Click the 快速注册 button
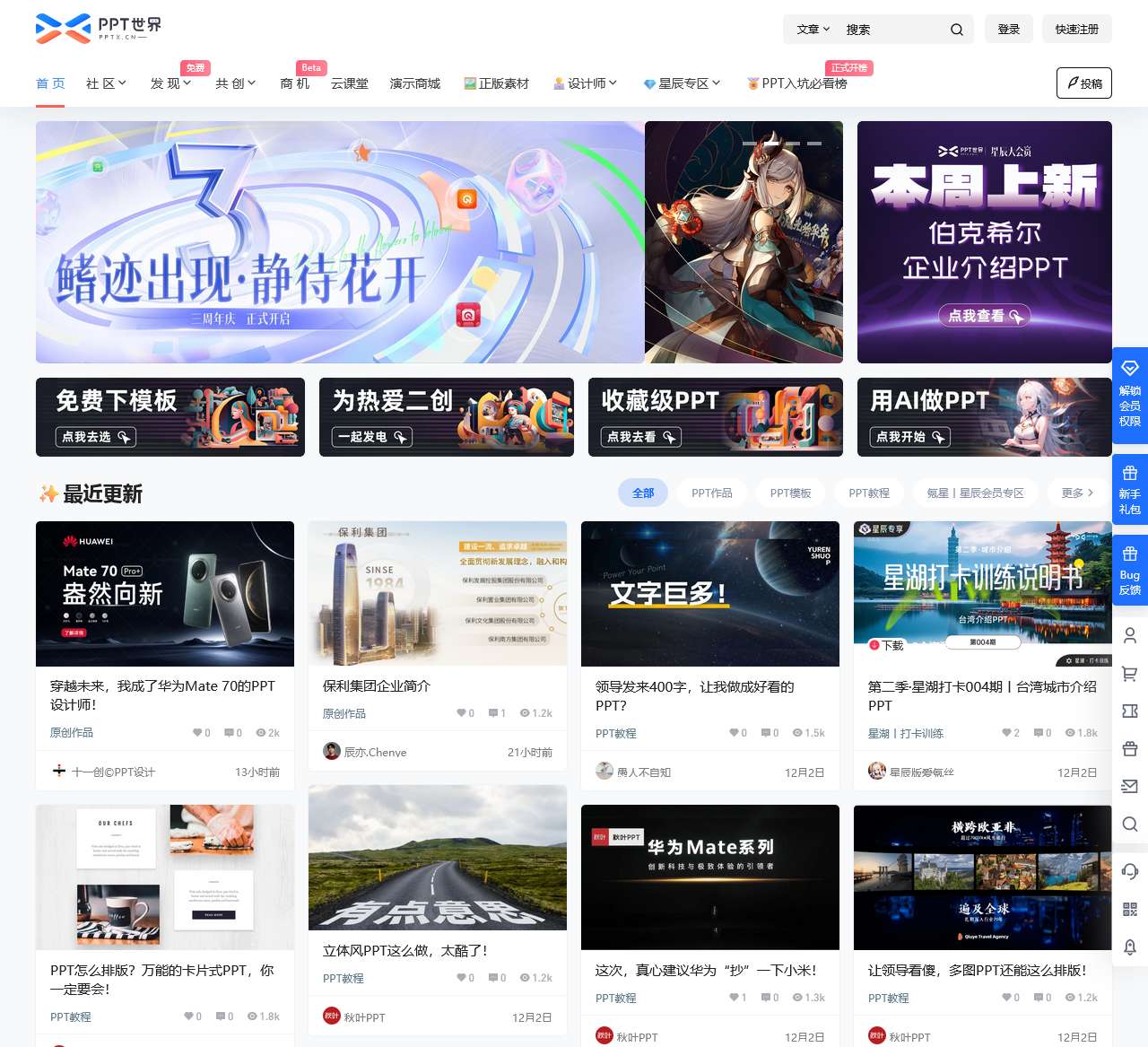The height and width of the screenshot is (1047, 1148). coord(1077,30)
